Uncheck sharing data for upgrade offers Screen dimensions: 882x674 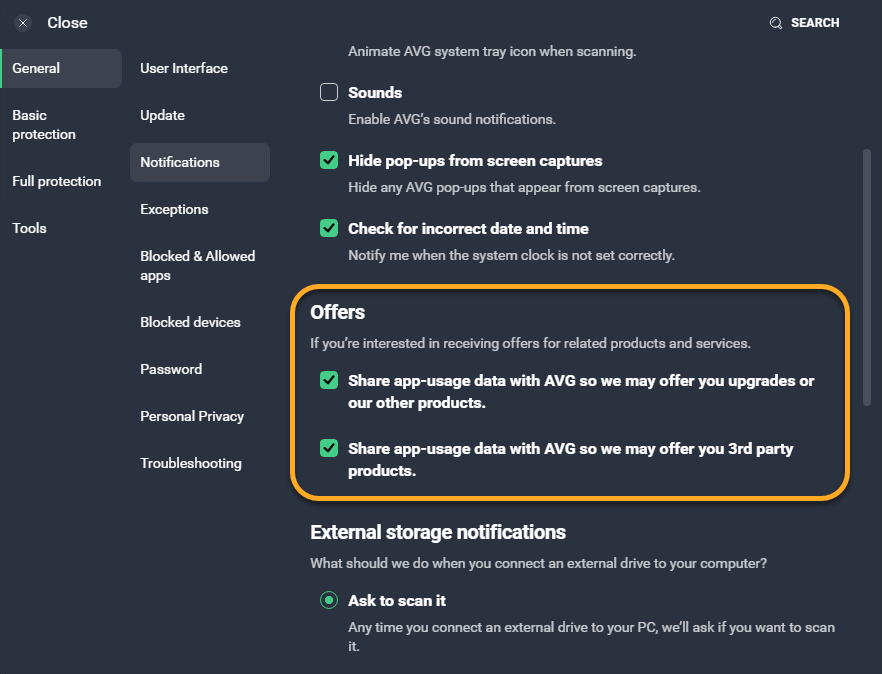(329, 381)
